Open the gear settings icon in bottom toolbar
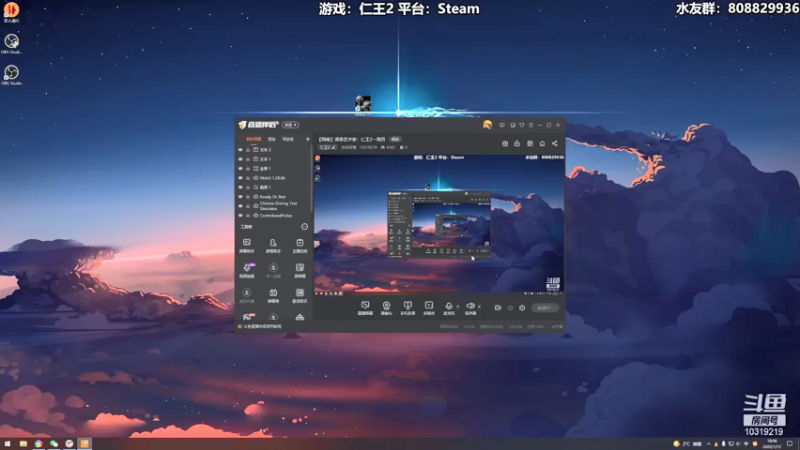The height and width of the screenshot is (450, 800). point(522,308)
